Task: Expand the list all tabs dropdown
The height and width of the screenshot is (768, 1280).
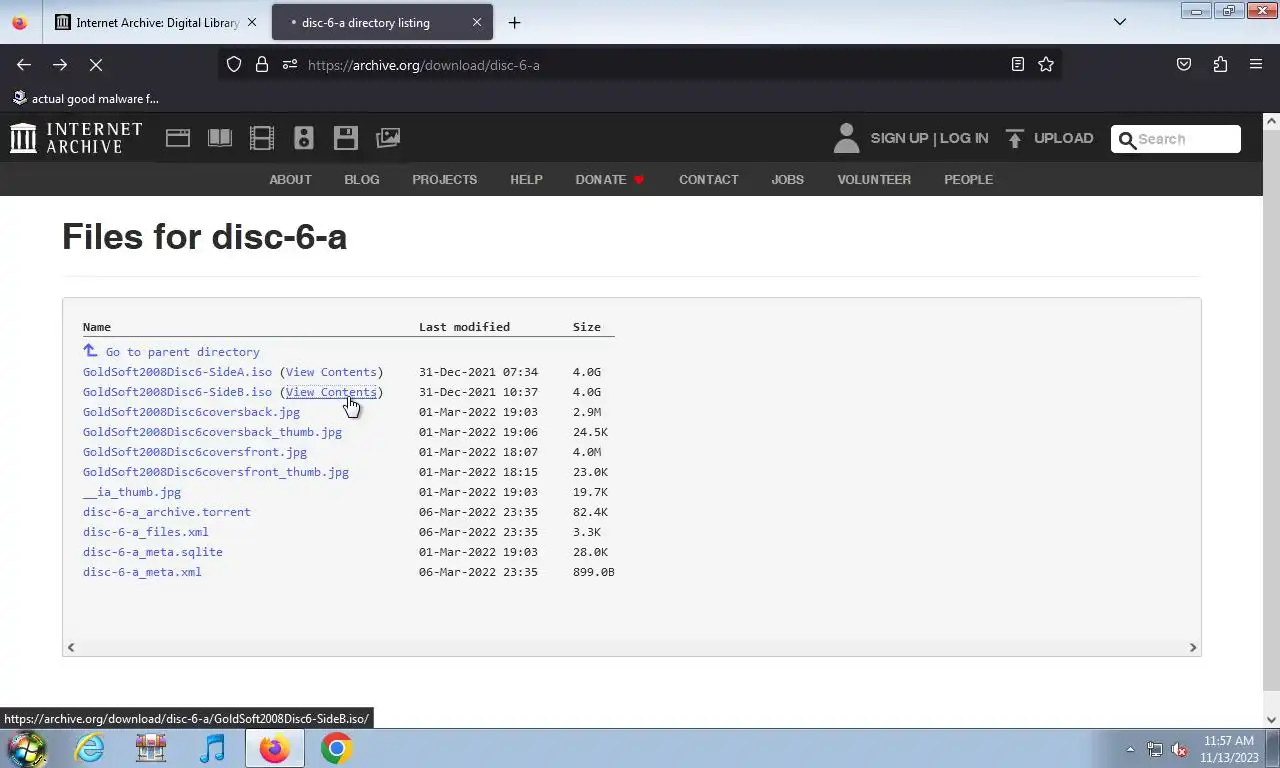Action: (x=1120, y=22)
